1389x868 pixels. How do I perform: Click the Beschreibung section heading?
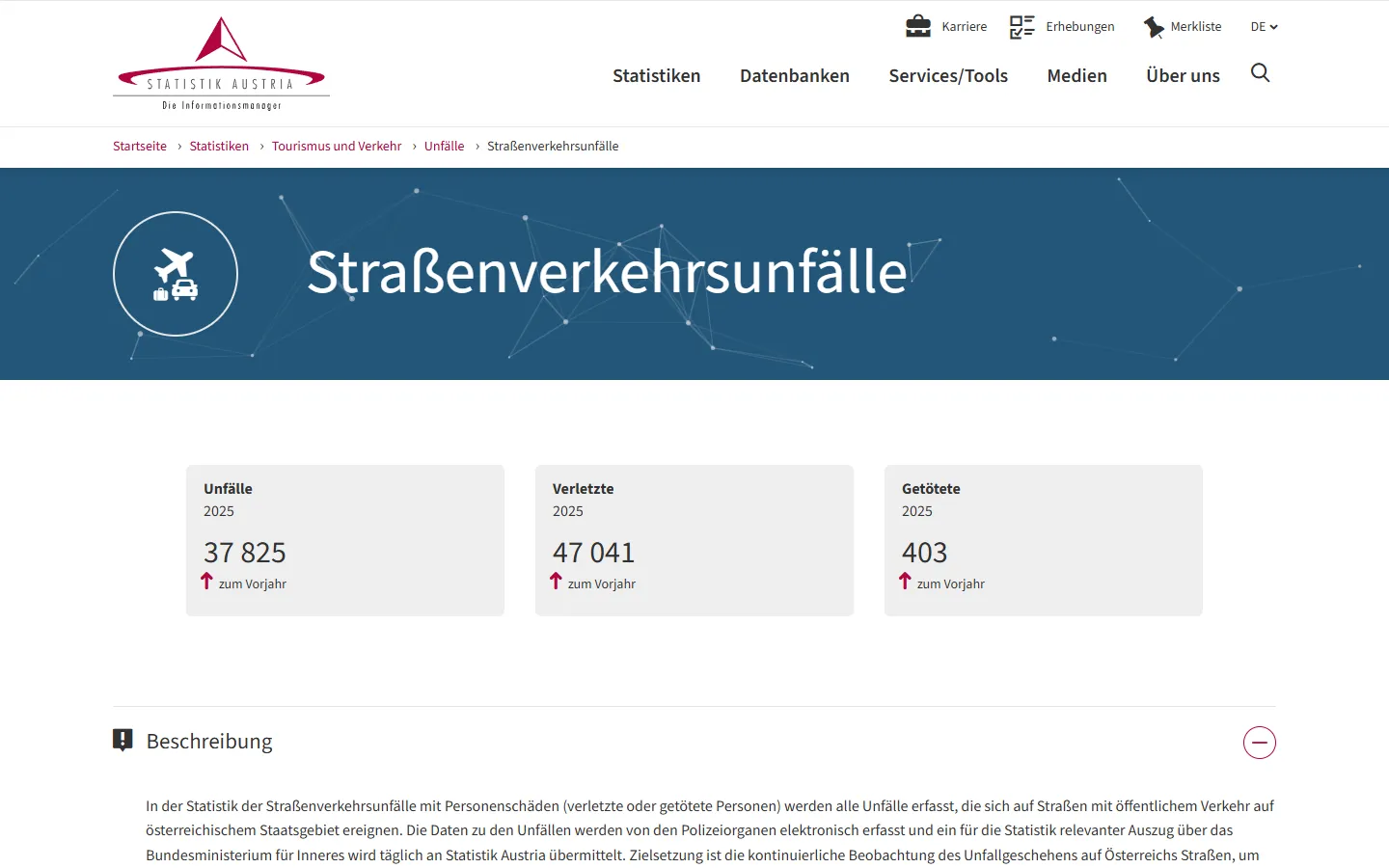[x=209, y=741]
